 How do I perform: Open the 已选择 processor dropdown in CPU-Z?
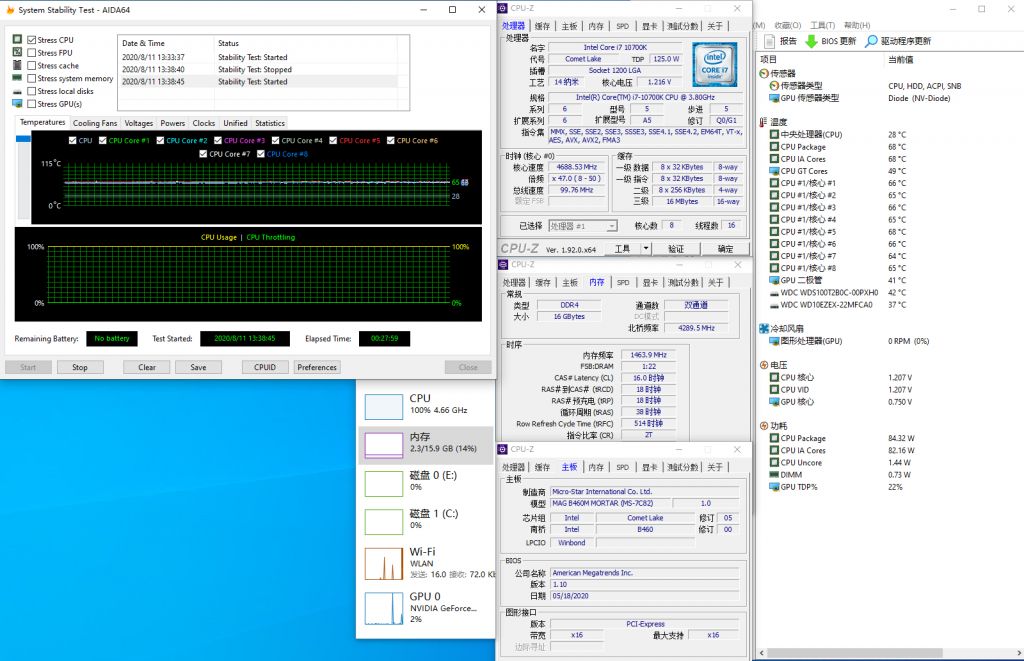[613, 226]
